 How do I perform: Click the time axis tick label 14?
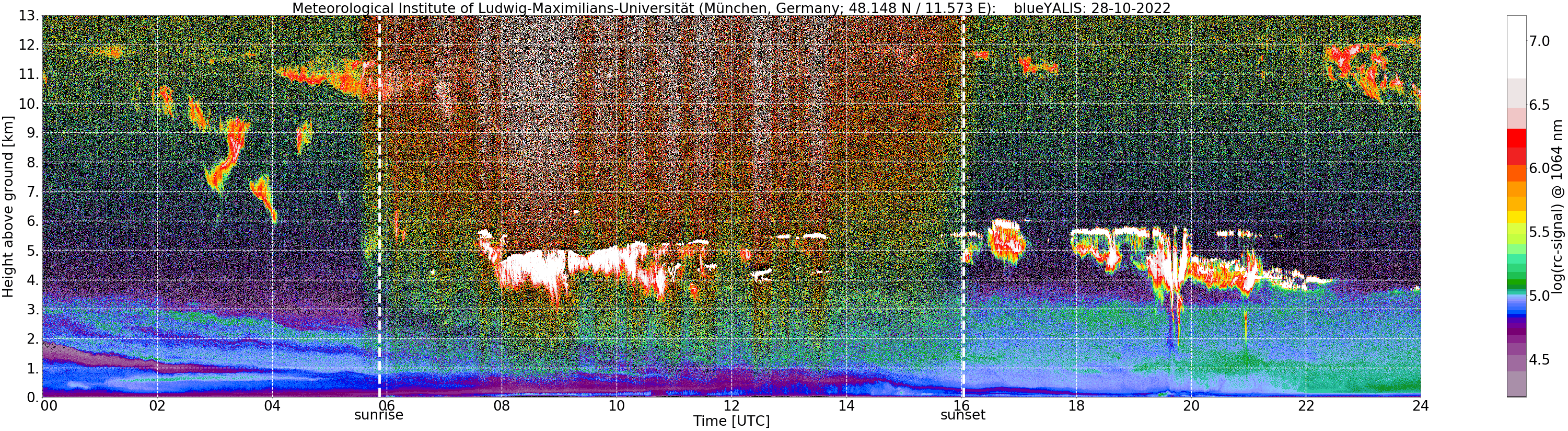click(x=846, y=405)
